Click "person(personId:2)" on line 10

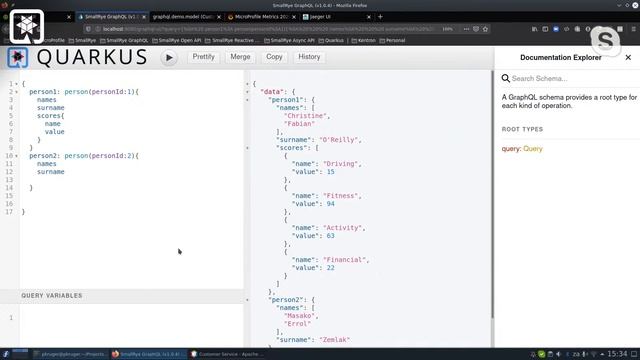(100, 156)
